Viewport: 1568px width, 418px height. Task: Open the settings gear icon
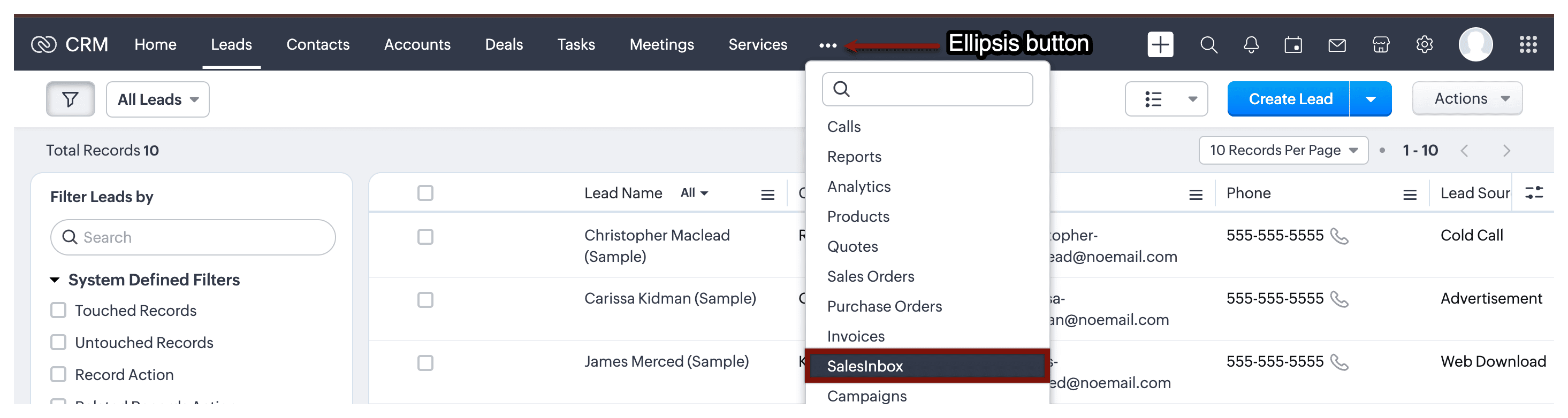(x=1424, y=44)
